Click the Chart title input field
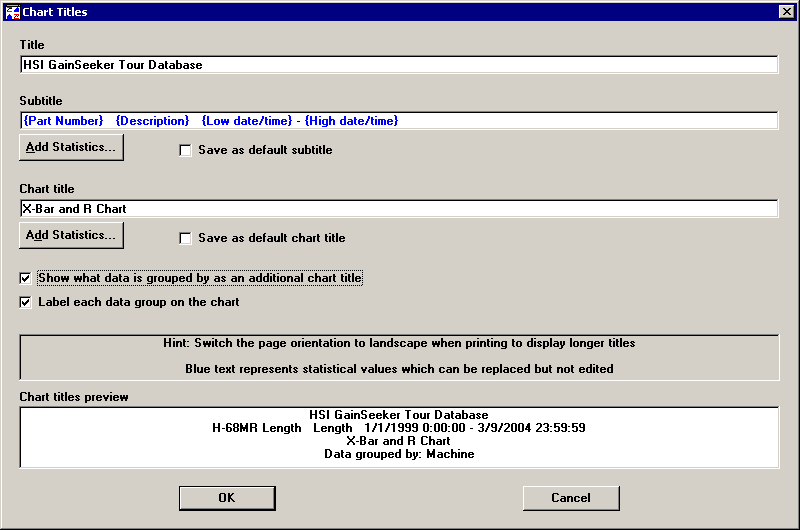This screenshot has height=530, width=800. tap(398, 209)
